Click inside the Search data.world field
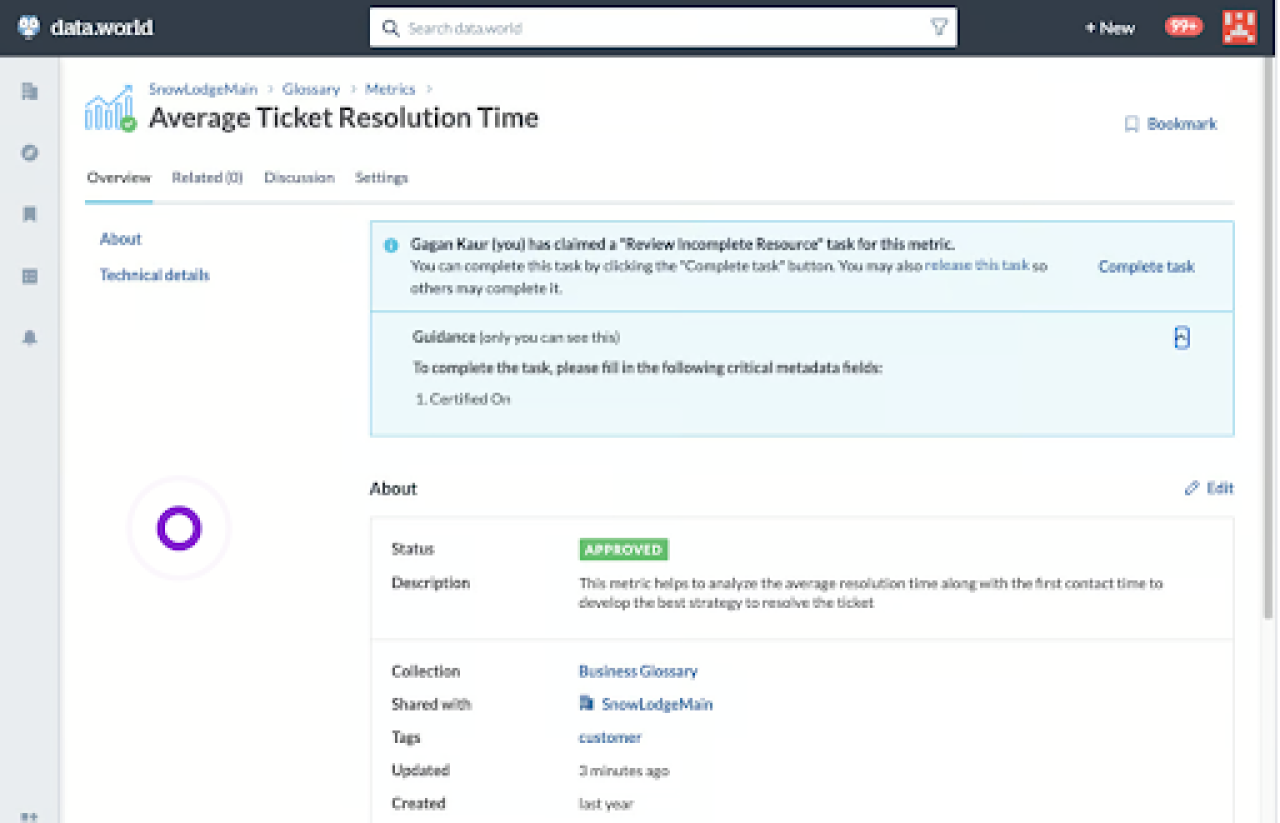Viewport: 1280px width, 823px height. (663, 28)
